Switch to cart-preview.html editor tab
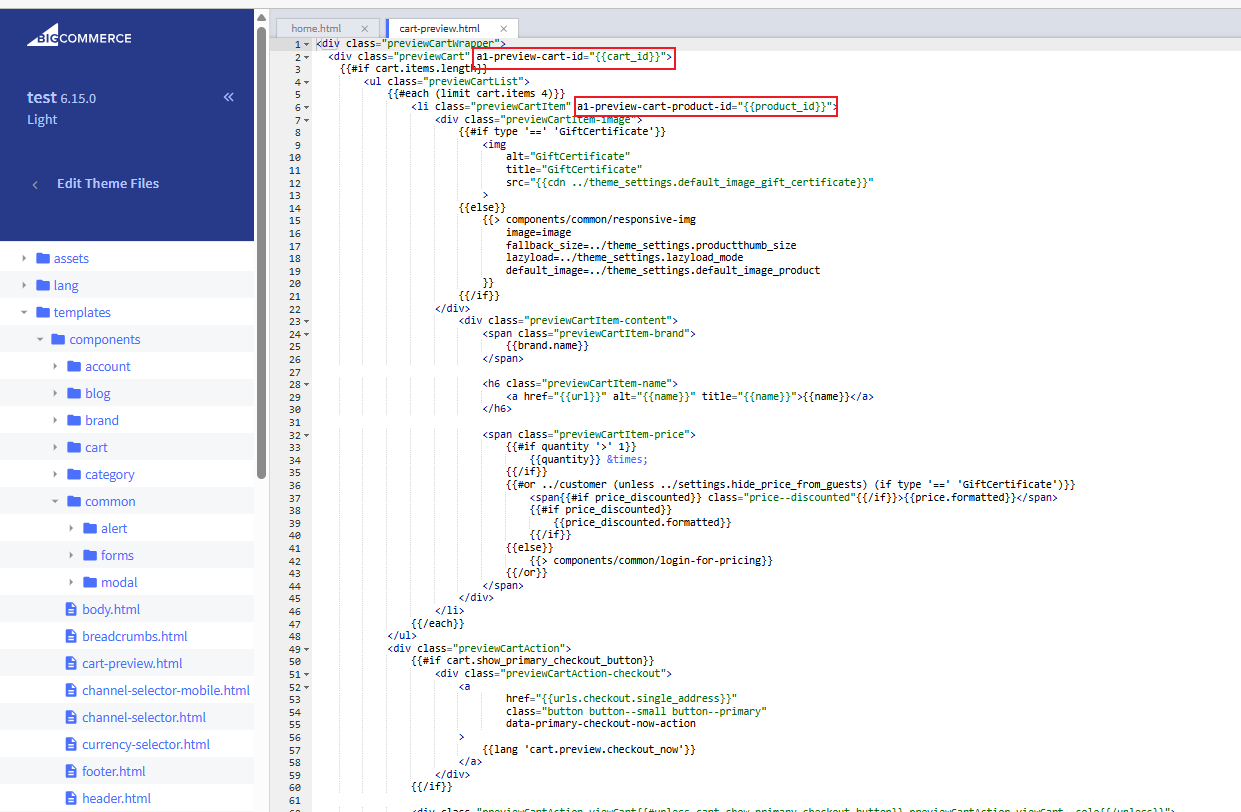1241x812 pixels. (439, 29)
